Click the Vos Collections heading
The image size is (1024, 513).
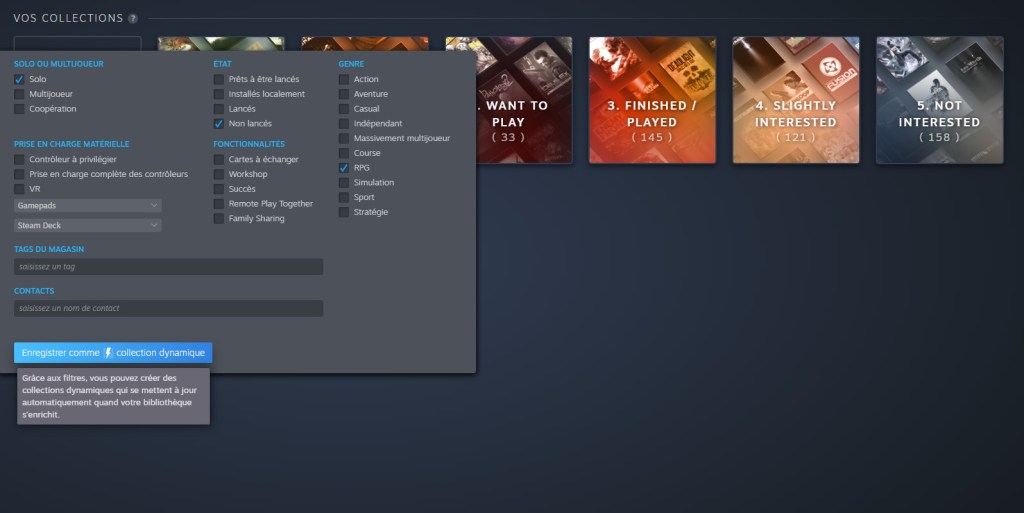point(68,18)
